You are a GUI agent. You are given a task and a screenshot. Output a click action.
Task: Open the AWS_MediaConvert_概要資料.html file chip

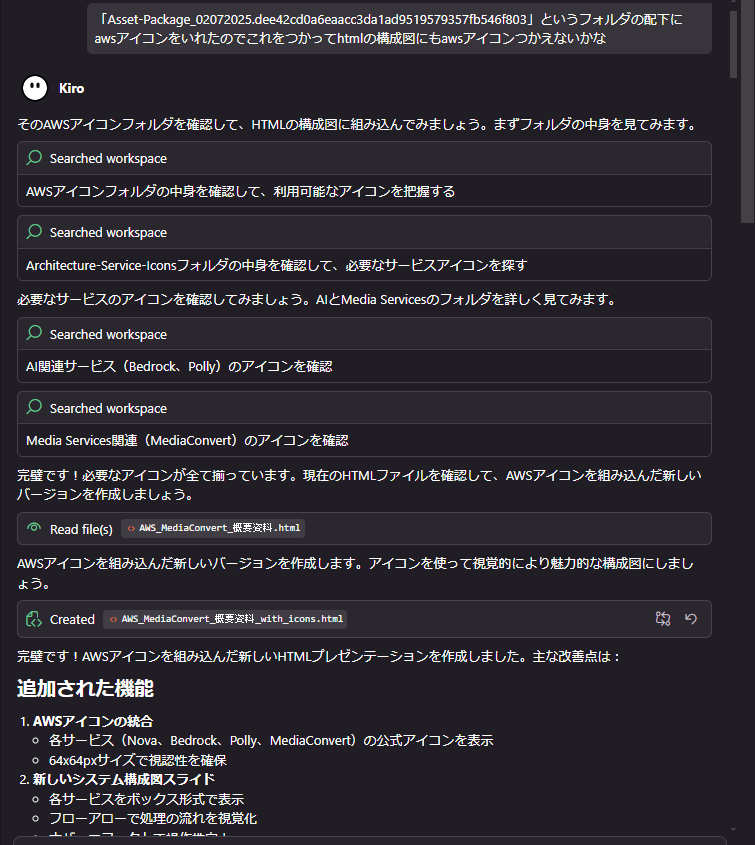point(213,528)
